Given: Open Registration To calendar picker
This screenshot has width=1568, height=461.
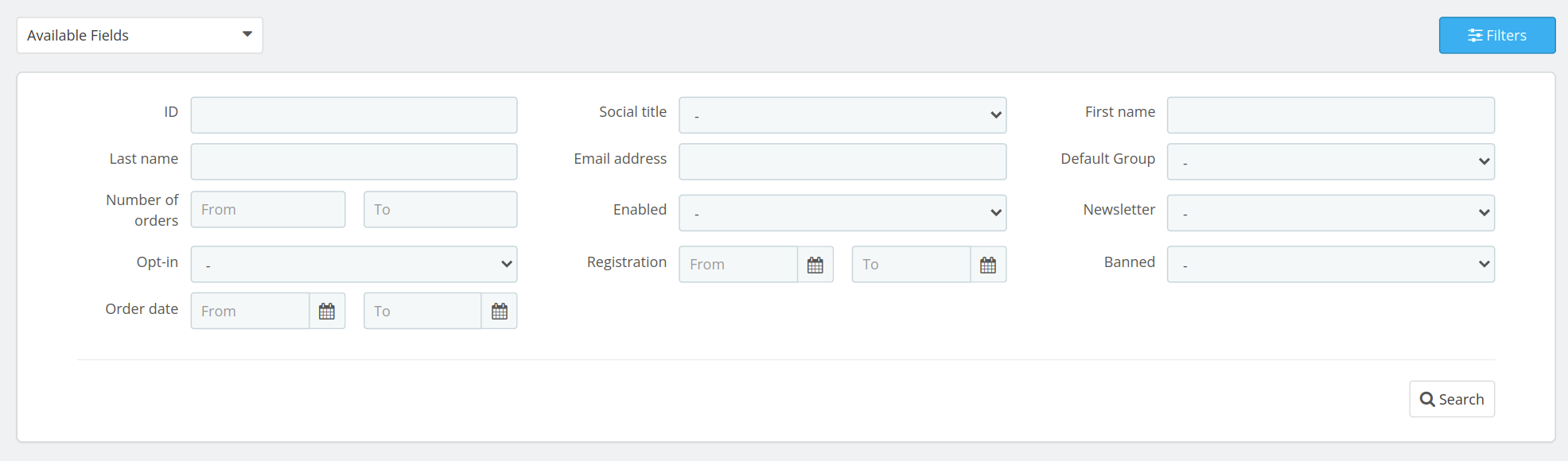Looking at the screenshot, I should tap(988, 265).
